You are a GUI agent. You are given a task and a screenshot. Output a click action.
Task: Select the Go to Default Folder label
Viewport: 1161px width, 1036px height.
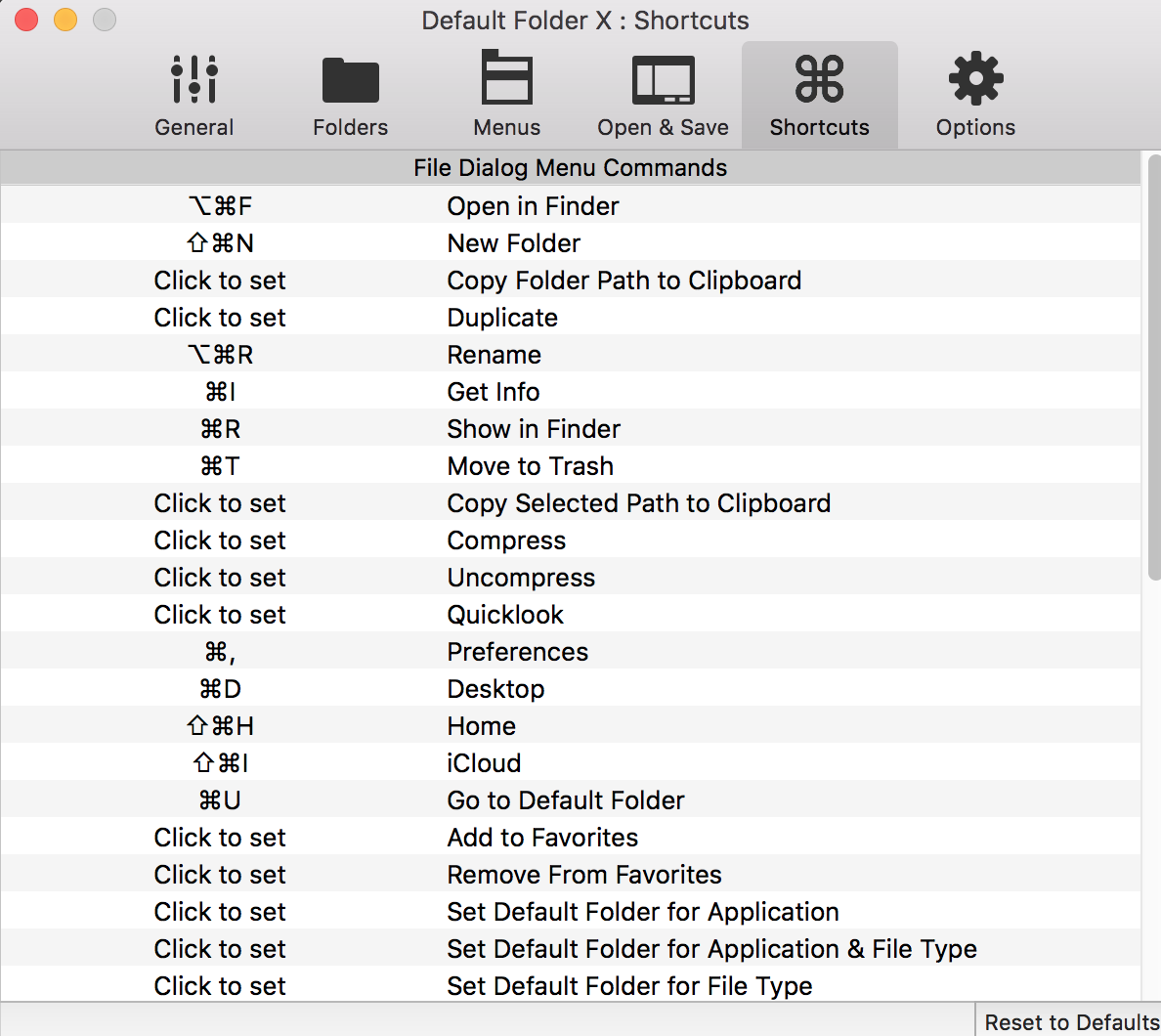565,800
